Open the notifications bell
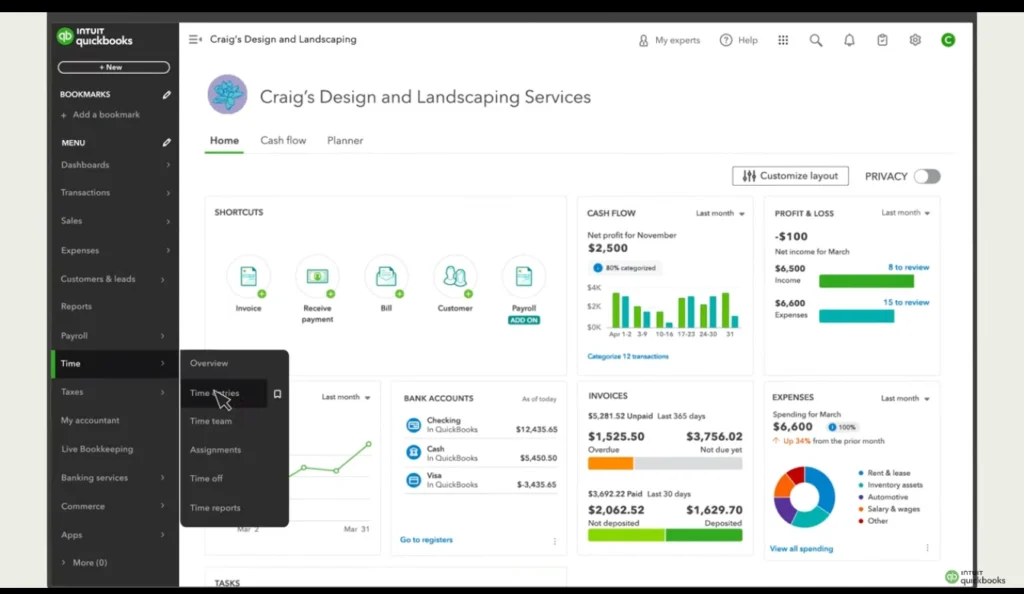 point(849,40)
